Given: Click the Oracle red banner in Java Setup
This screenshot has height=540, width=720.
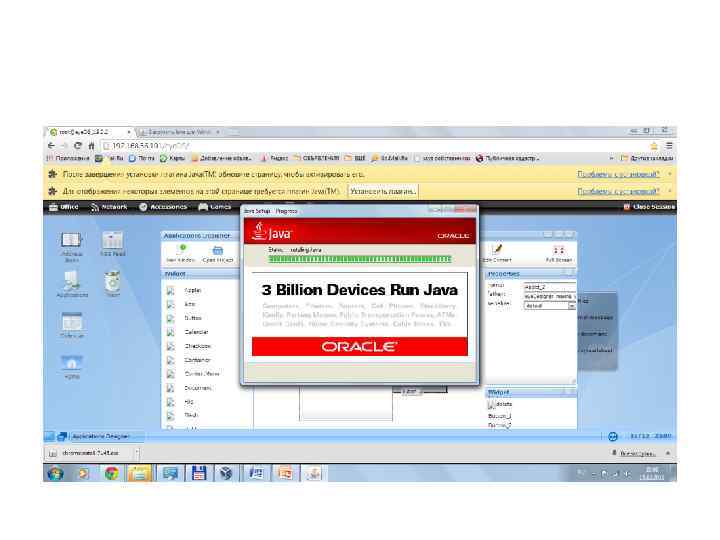Looking at the screenshot, I should (x=360, y=346).
